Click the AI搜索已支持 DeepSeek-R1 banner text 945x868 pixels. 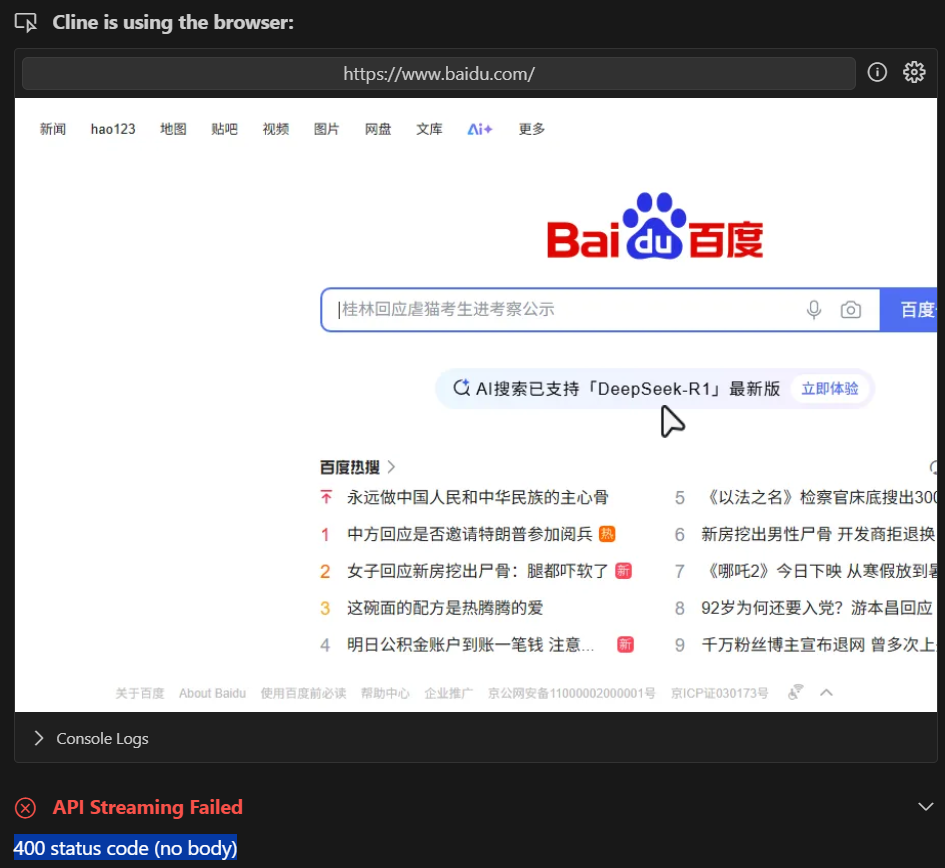click(628, 389)
